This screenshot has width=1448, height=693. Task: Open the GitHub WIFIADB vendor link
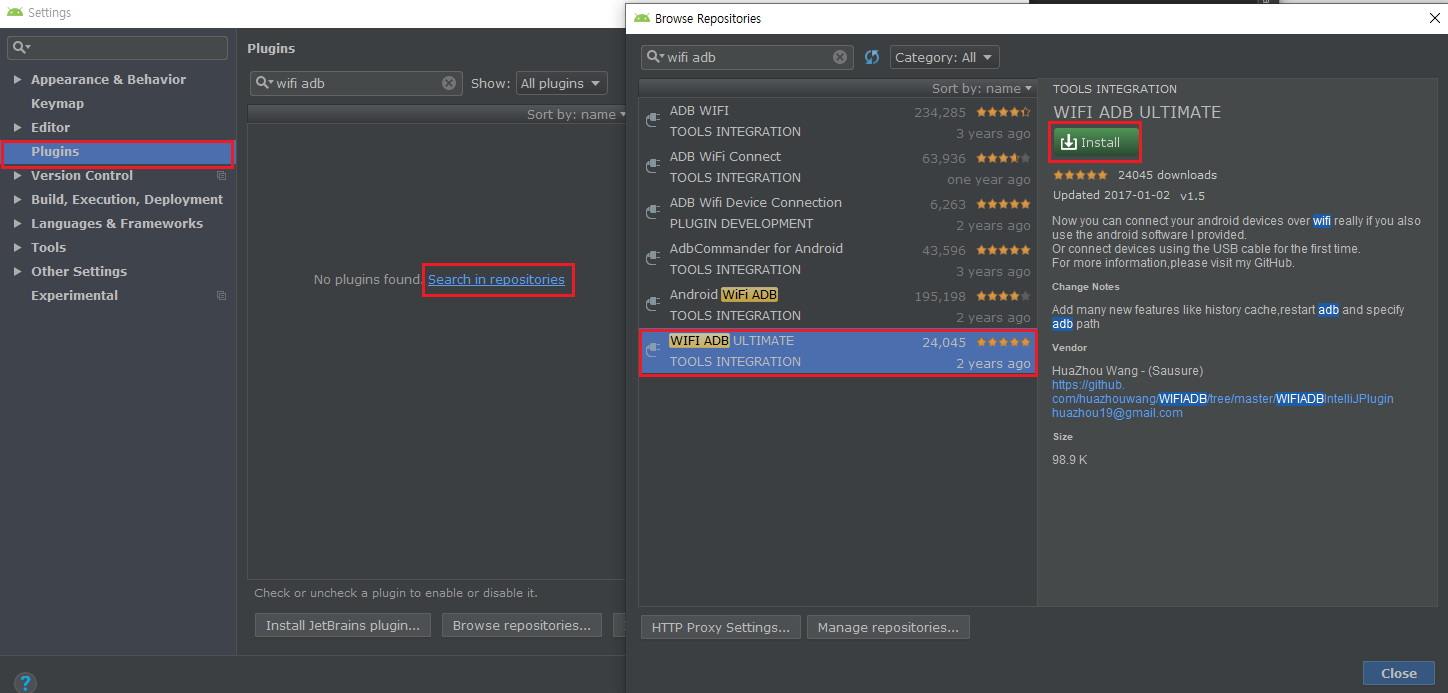1222,392
